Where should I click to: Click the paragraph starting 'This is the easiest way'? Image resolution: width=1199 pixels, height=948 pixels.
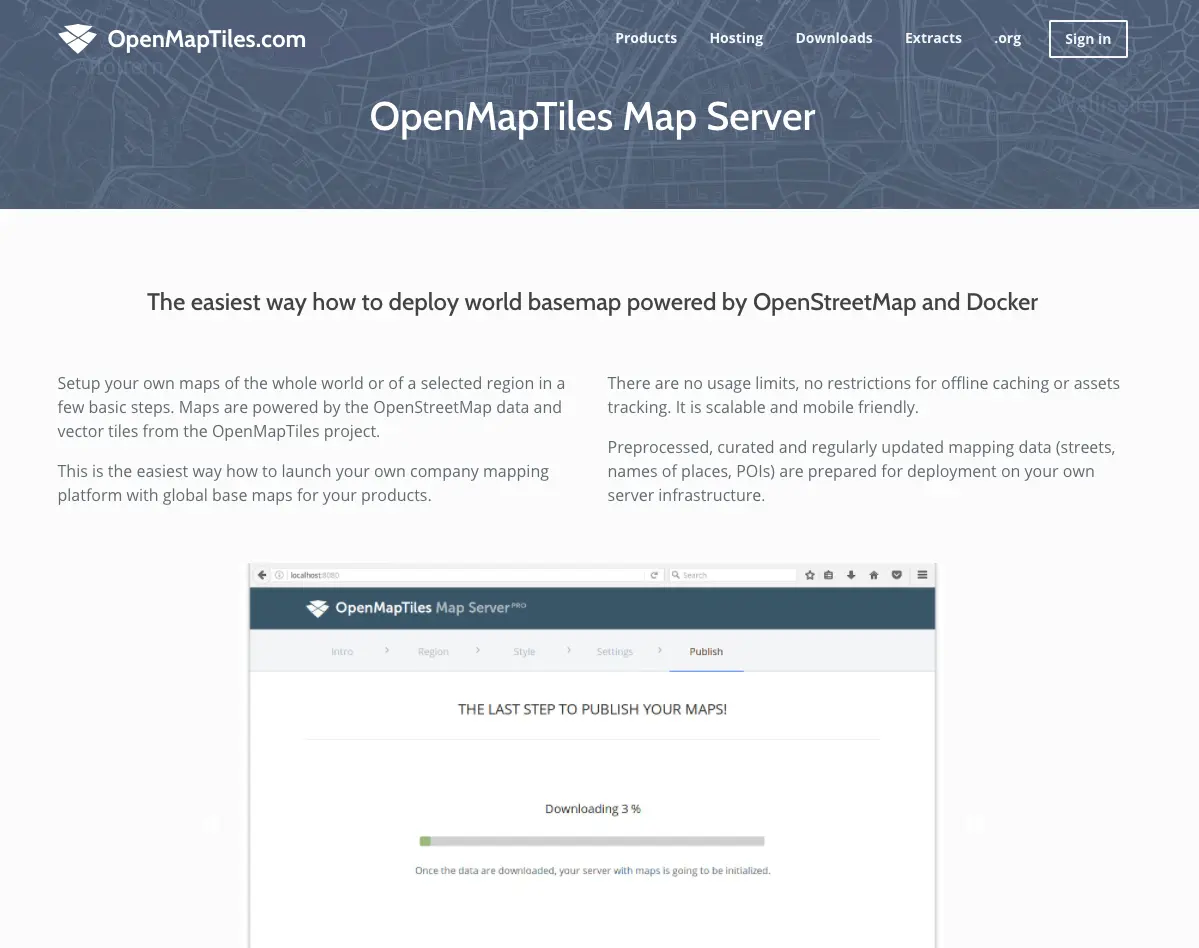click(x=303, y=483)
